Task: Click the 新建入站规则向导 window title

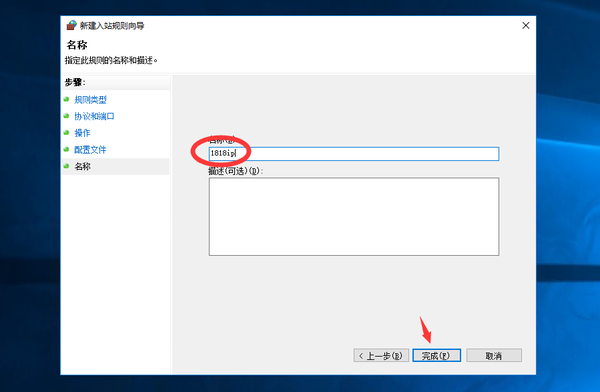Action: (x=112, y=26)
